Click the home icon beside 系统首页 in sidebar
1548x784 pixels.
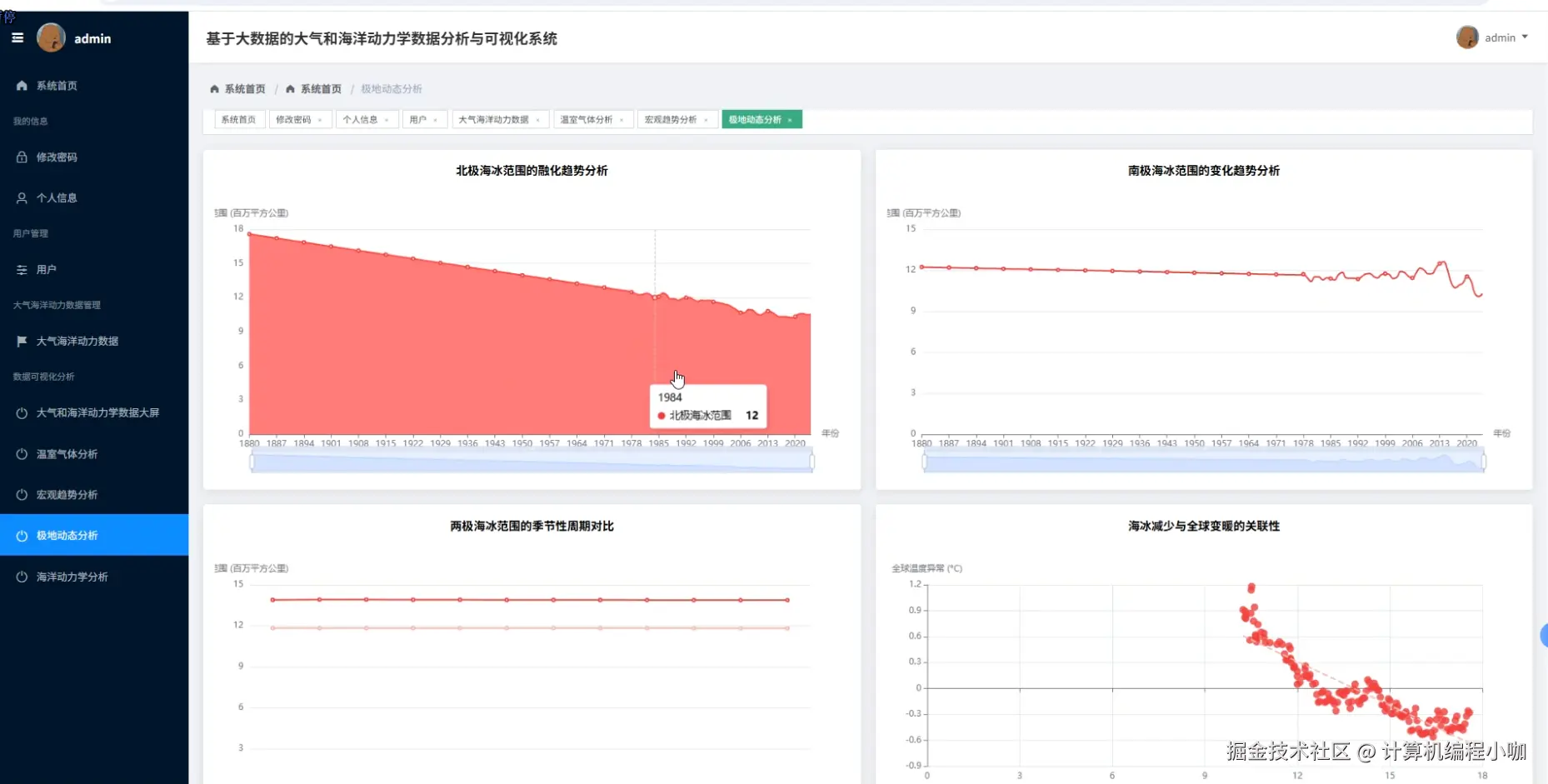pyautogui.click(x=22, y=86)
